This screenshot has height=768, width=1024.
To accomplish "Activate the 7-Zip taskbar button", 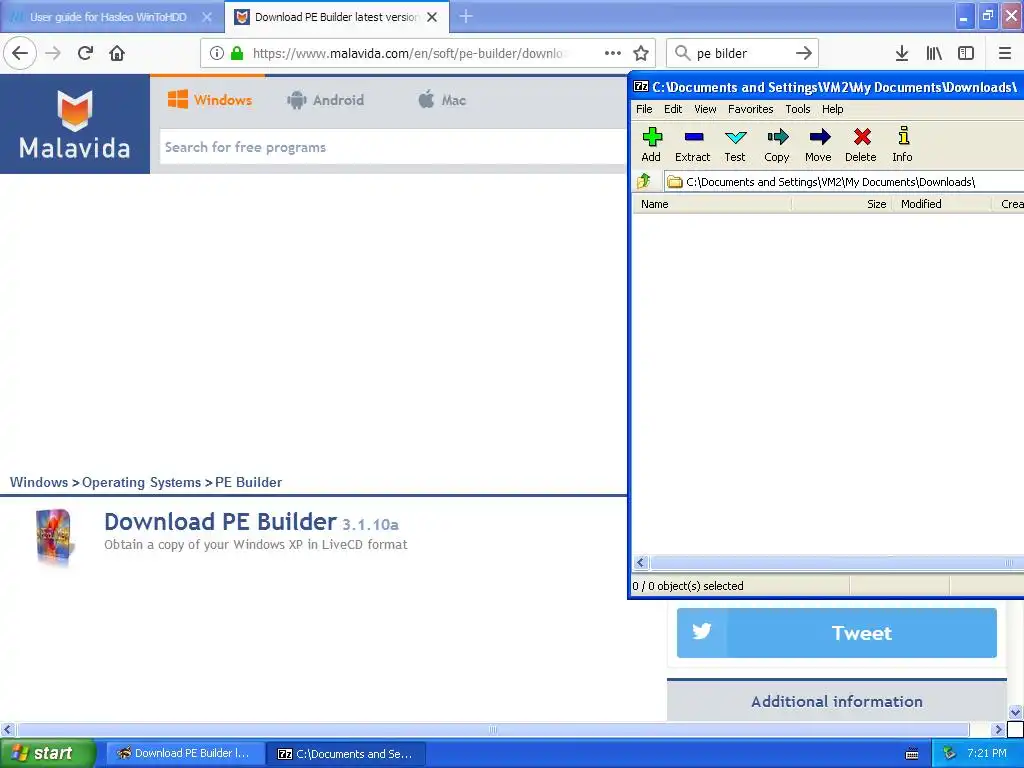I will pyautogui.click(x=347, y=753).
